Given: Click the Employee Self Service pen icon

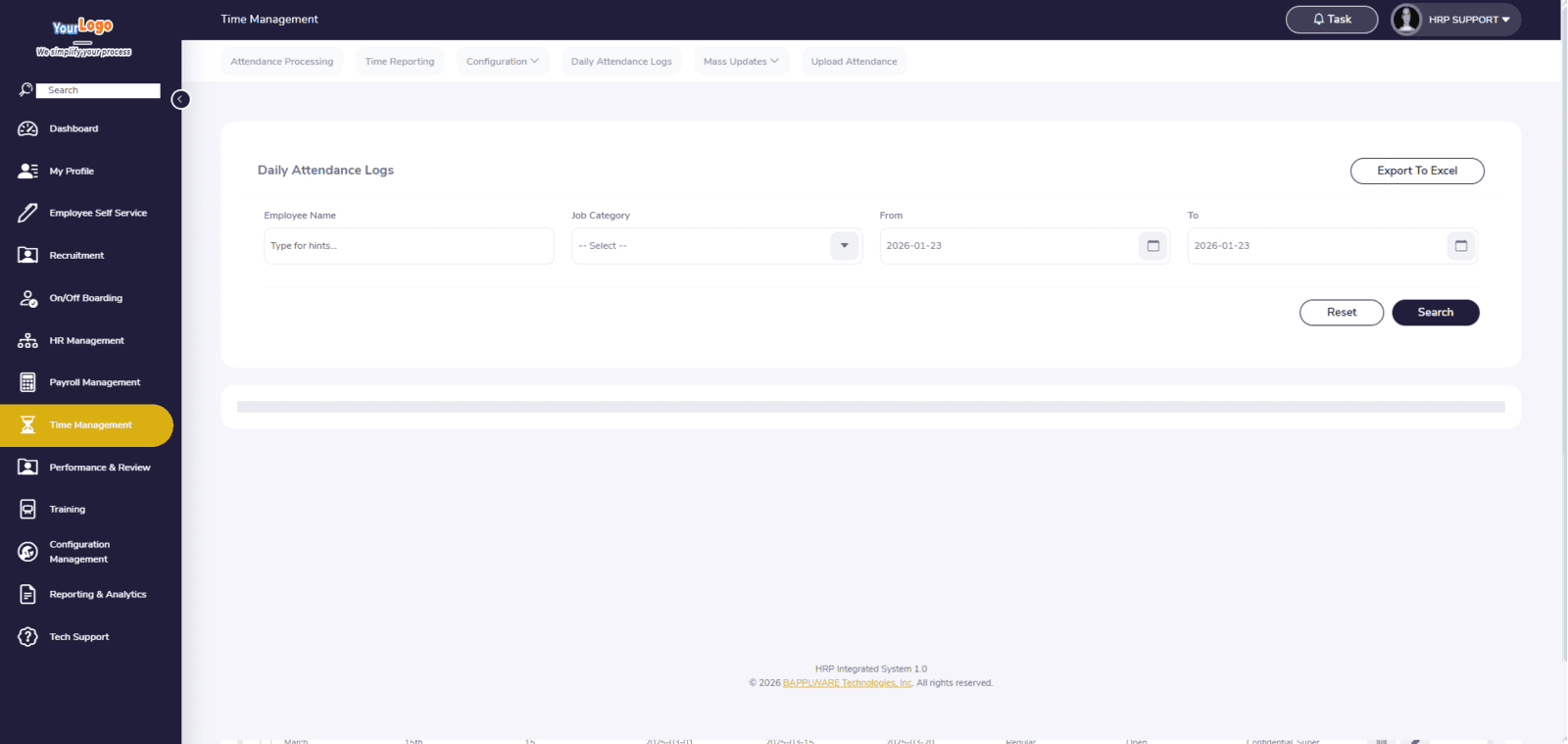Looking at the screenshot, I should (x=27, y=213).
